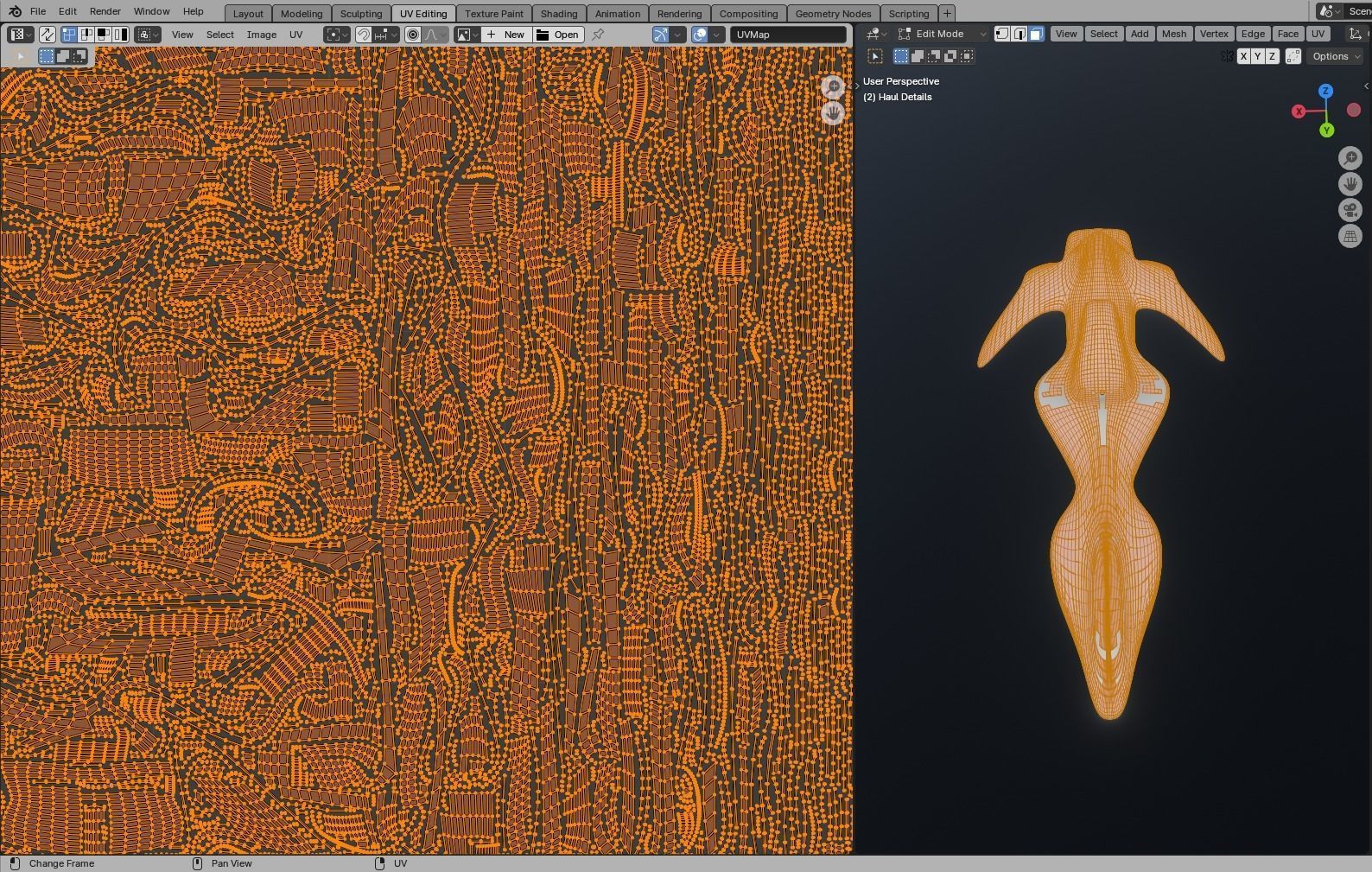Click pan gizmo in UV editor
1372x872 pixels.
pyautogui.click(x=833, y=113)
